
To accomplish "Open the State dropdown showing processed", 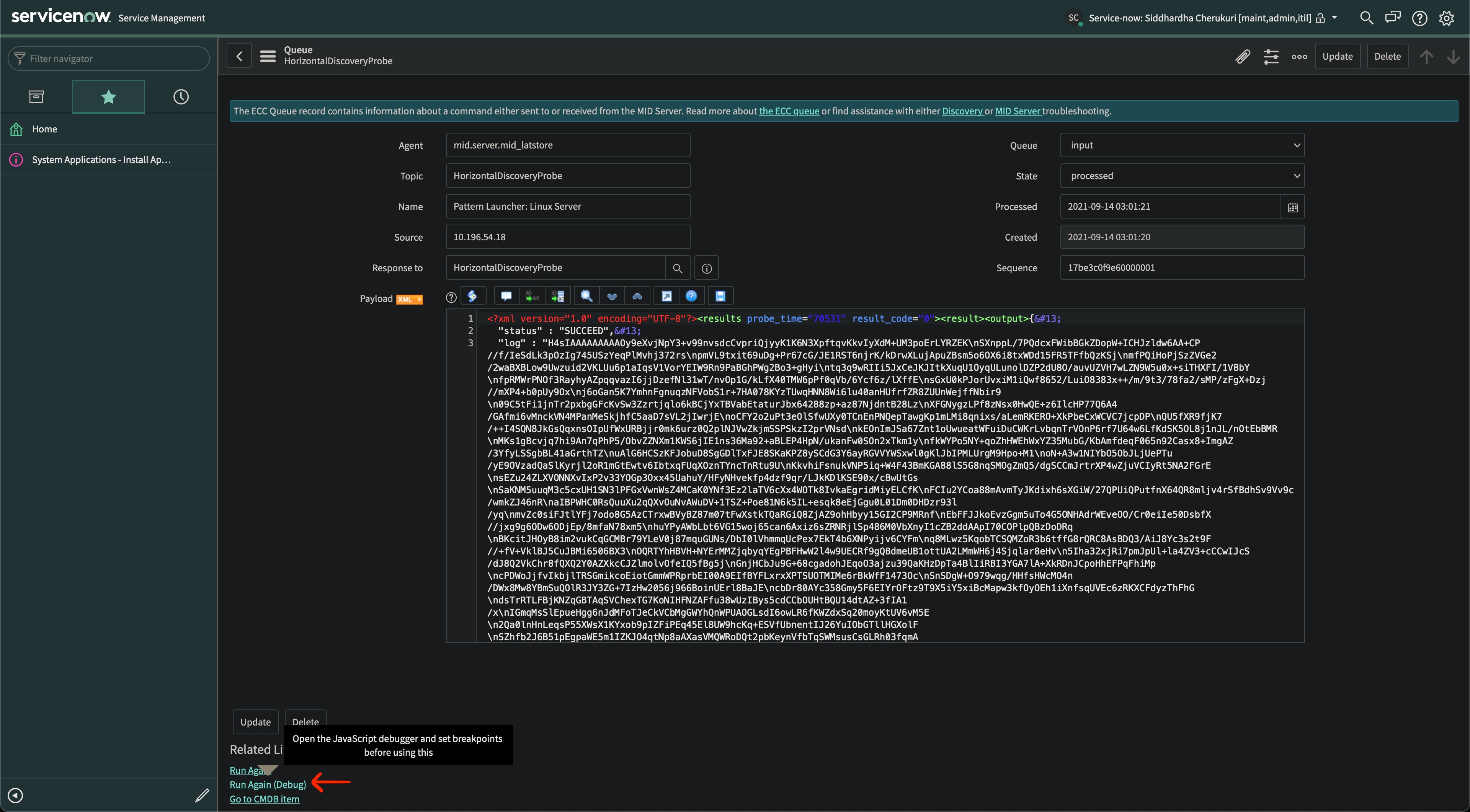I will (1182, 176).
